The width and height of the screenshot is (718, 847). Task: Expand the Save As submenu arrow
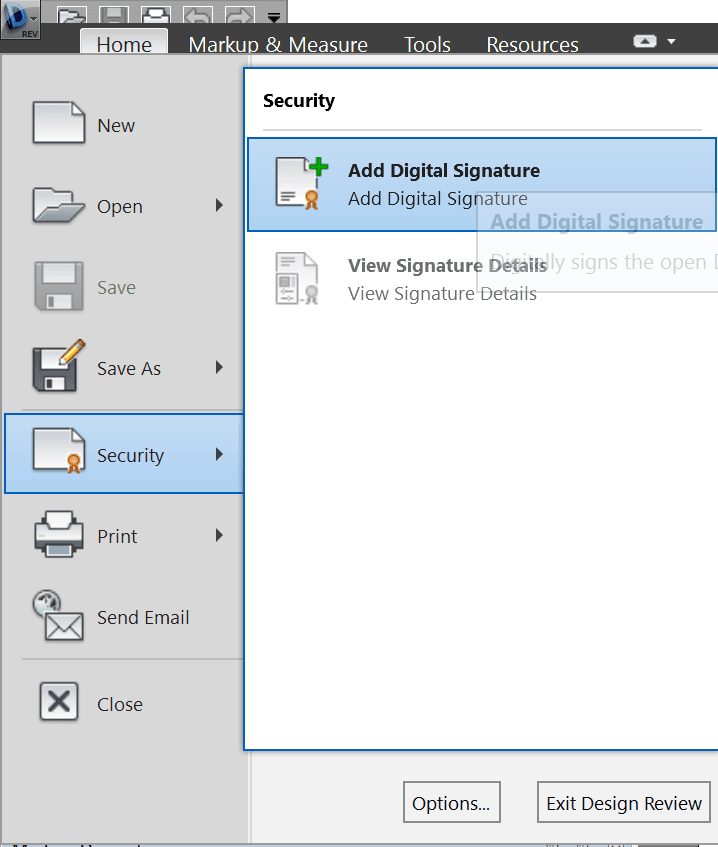pos(219,368)
